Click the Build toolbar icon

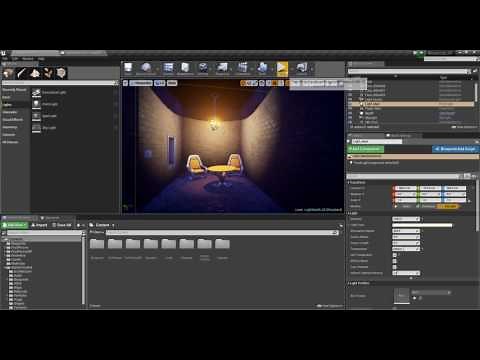[x=263, y=68]
